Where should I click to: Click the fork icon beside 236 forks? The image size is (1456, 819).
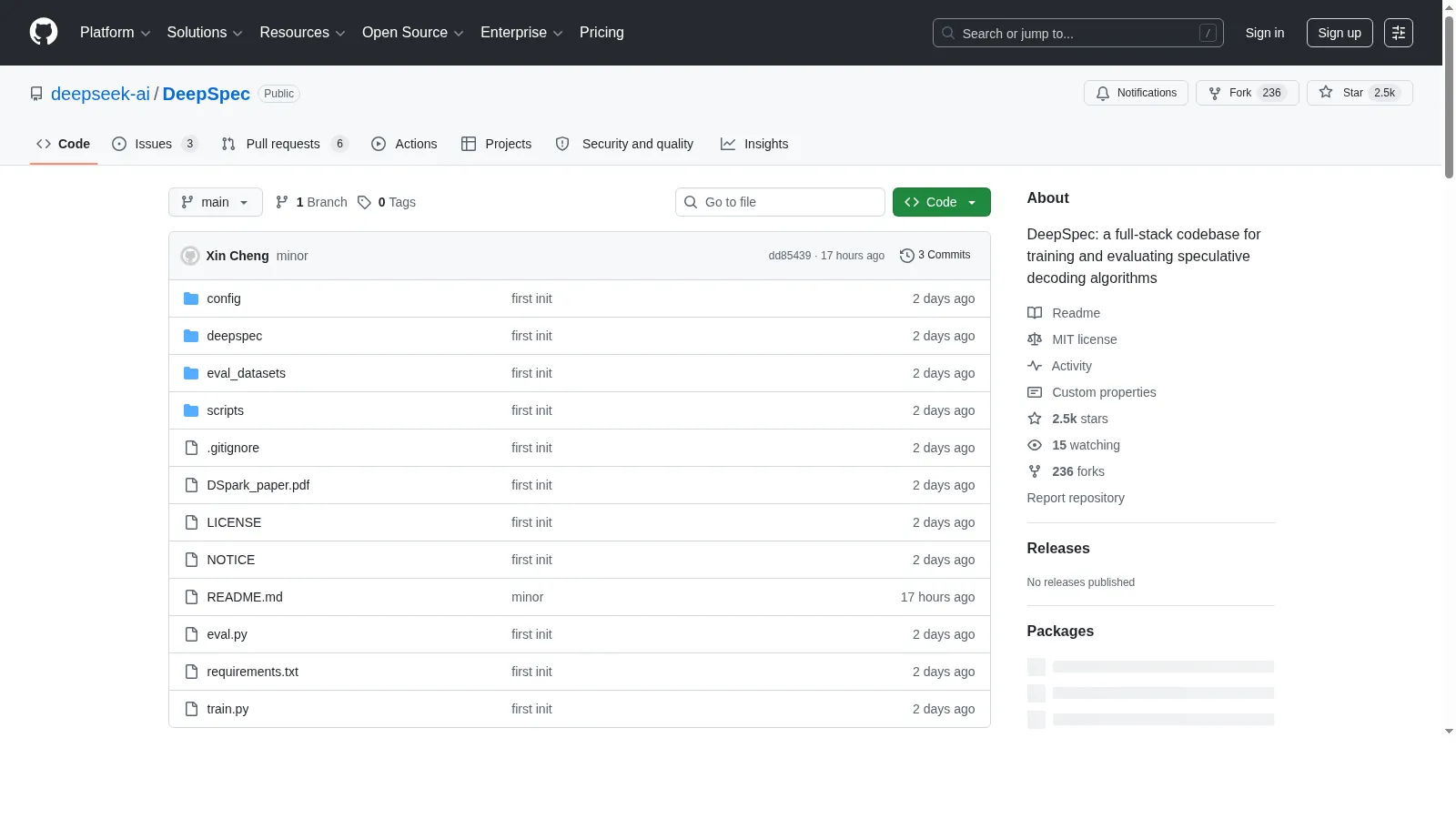1035,471
